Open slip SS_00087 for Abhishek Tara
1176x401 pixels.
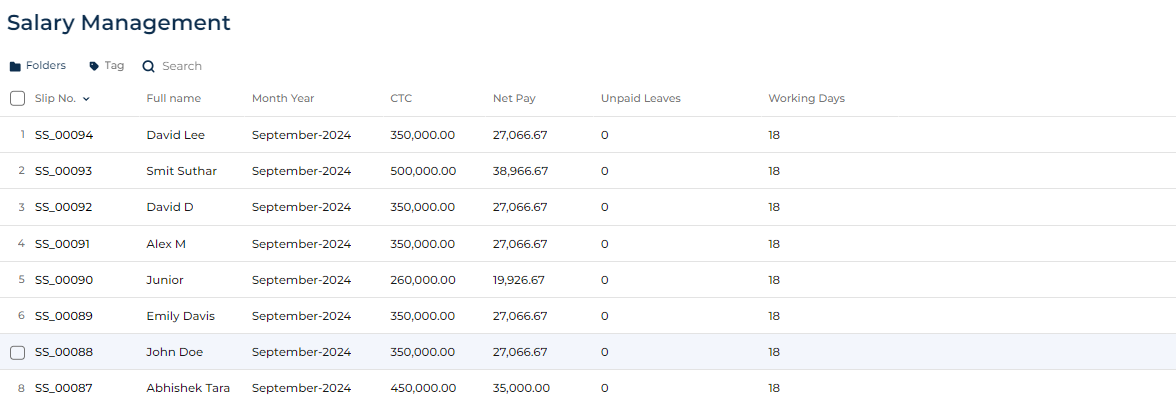[x=63, y=388]
